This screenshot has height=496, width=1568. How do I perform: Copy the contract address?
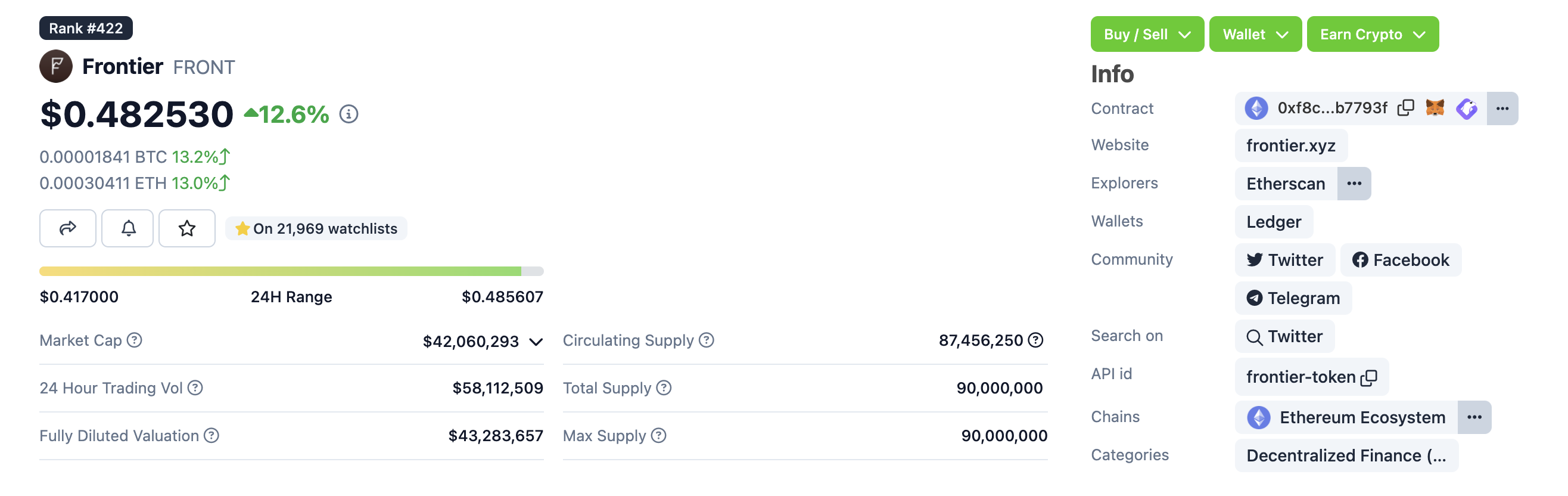[x=1405, y=108]
